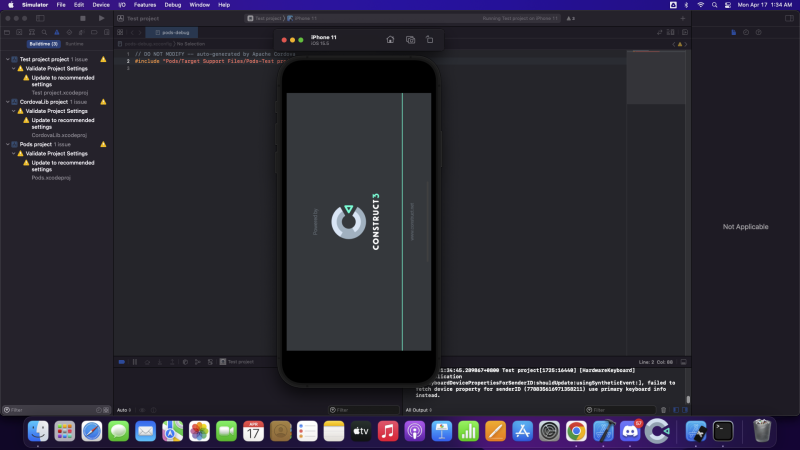
Task: Toggle the inspector panel visibility
Action: pos(789,18)
